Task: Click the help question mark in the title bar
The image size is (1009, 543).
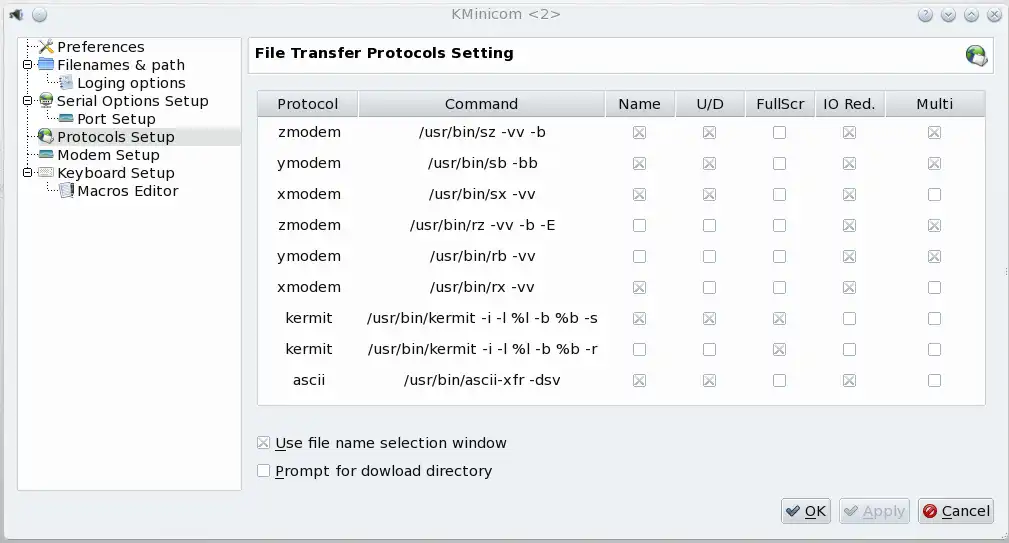Action: pyautogui.click(x=925, y=15)
